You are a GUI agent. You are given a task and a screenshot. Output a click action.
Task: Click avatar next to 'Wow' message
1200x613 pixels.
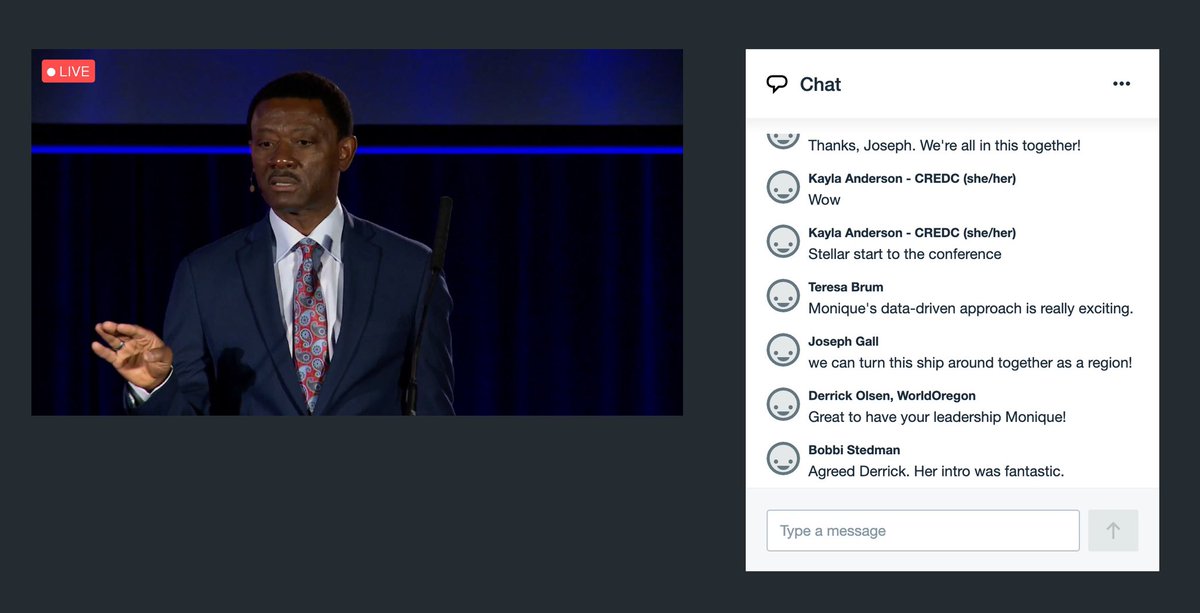coord(783,188)
